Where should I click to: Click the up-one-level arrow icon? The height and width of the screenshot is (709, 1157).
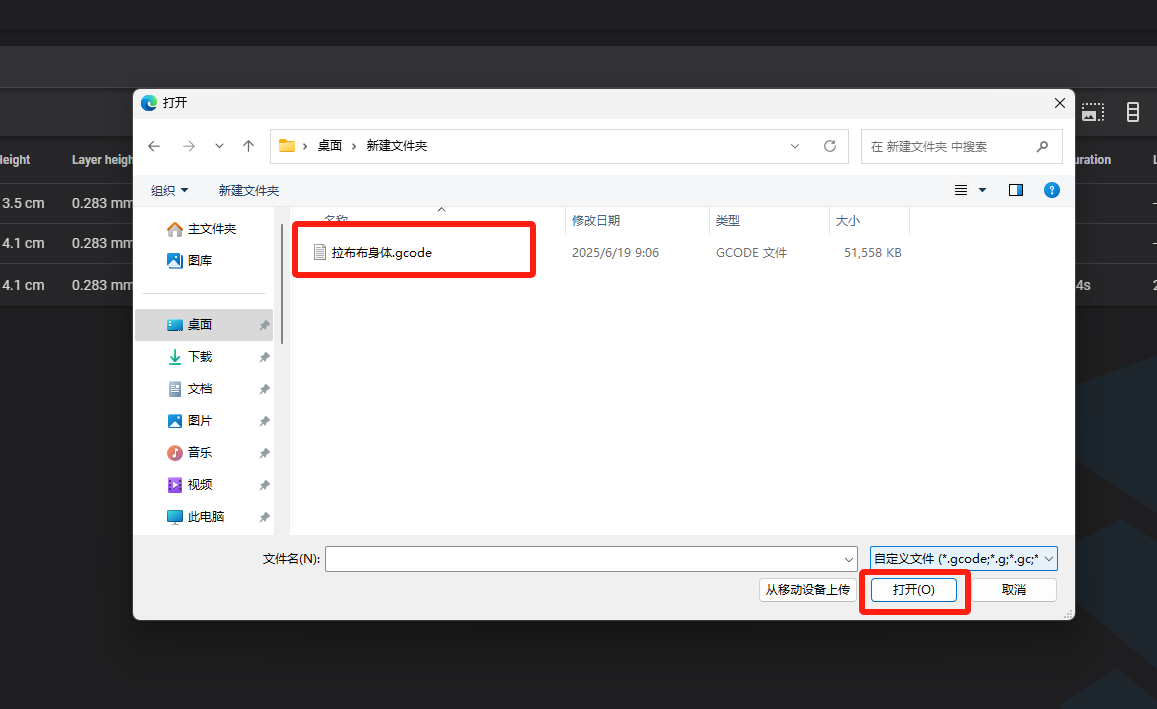[x=249, y=146]
